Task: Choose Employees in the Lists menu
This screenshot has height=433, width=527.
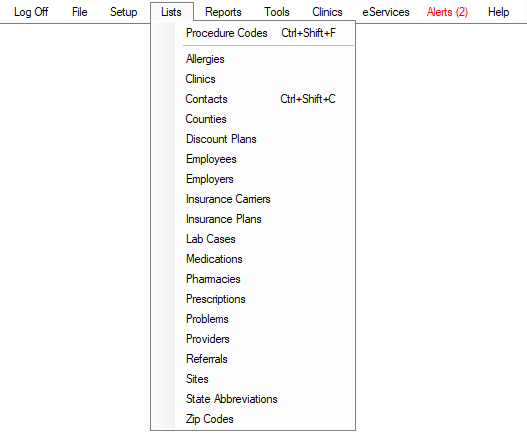Action: click(x=253, y=159)
